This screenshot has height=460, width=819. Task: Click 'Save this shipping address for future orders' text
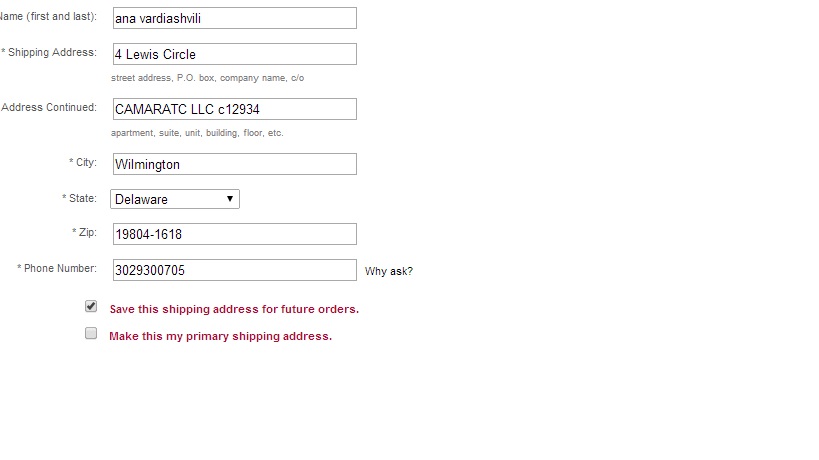click(x=234, y=309)
